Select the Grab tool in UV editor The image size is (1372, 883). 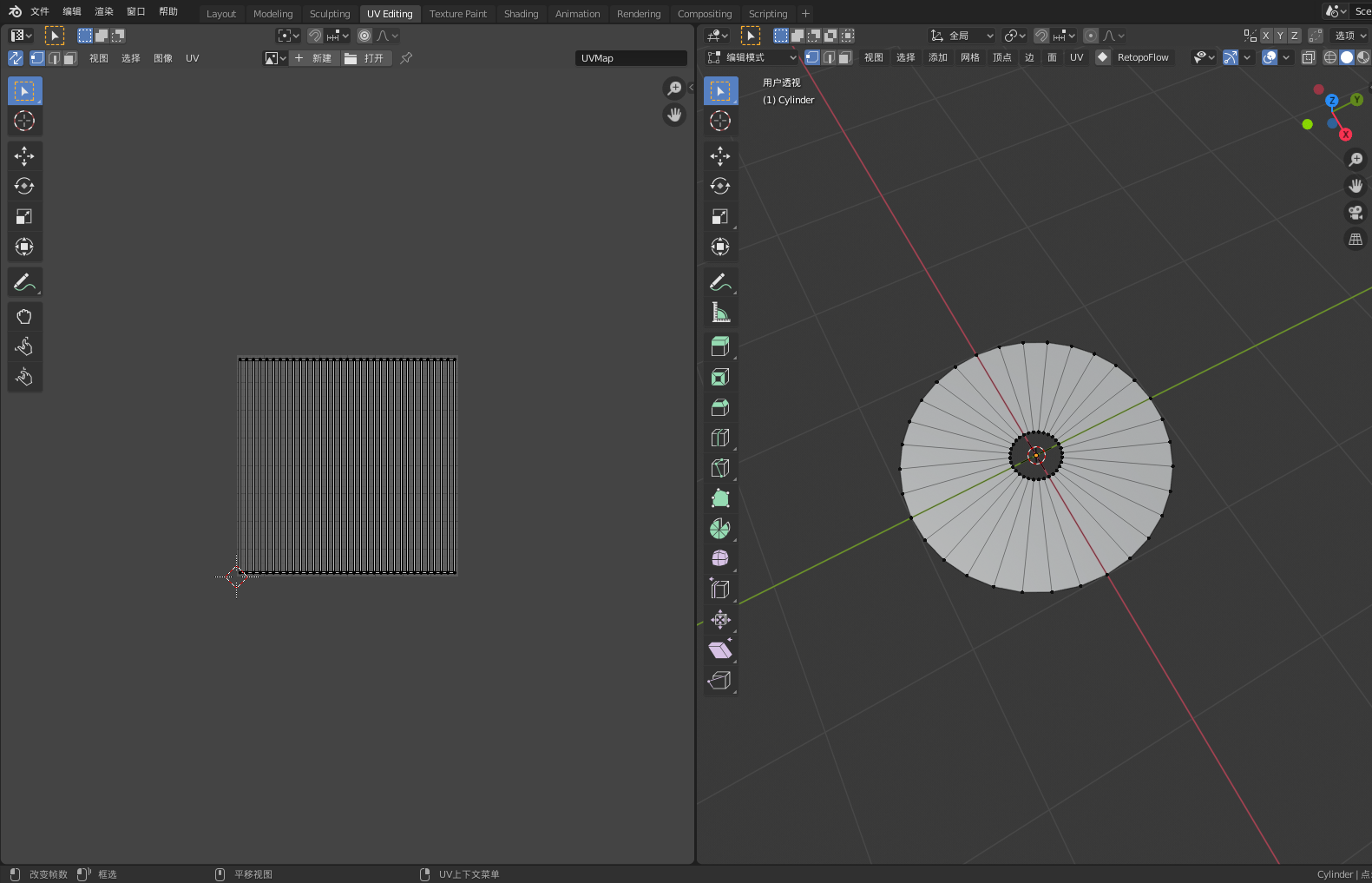pos(24,317)
